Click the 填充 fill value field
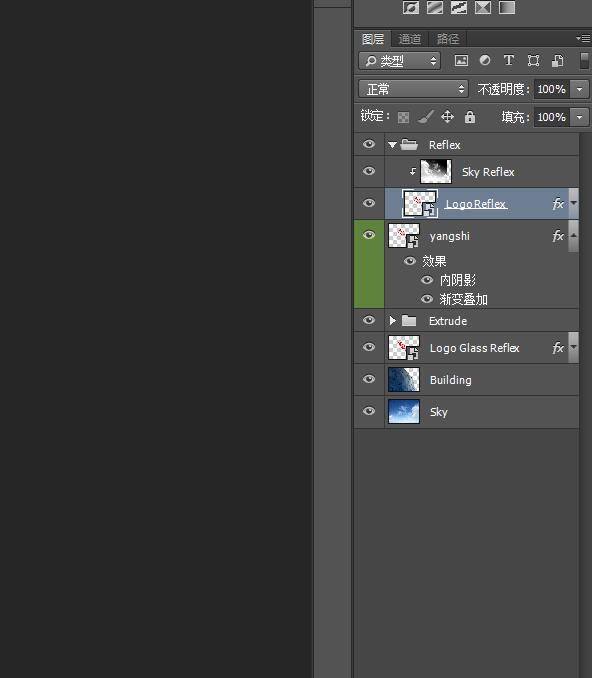 [552, 117]
